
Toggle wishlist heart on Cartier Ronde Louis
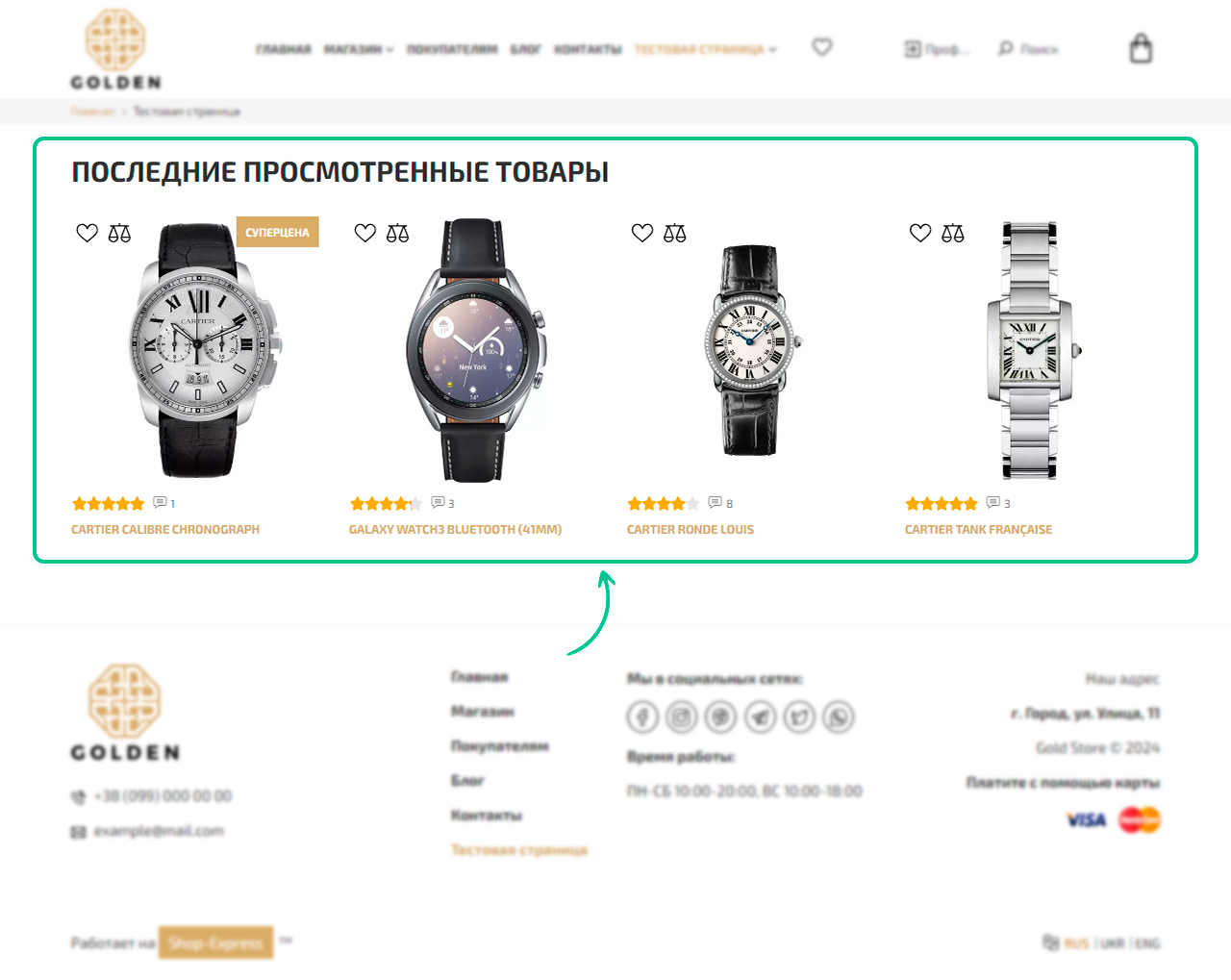(x=642, y=233)
